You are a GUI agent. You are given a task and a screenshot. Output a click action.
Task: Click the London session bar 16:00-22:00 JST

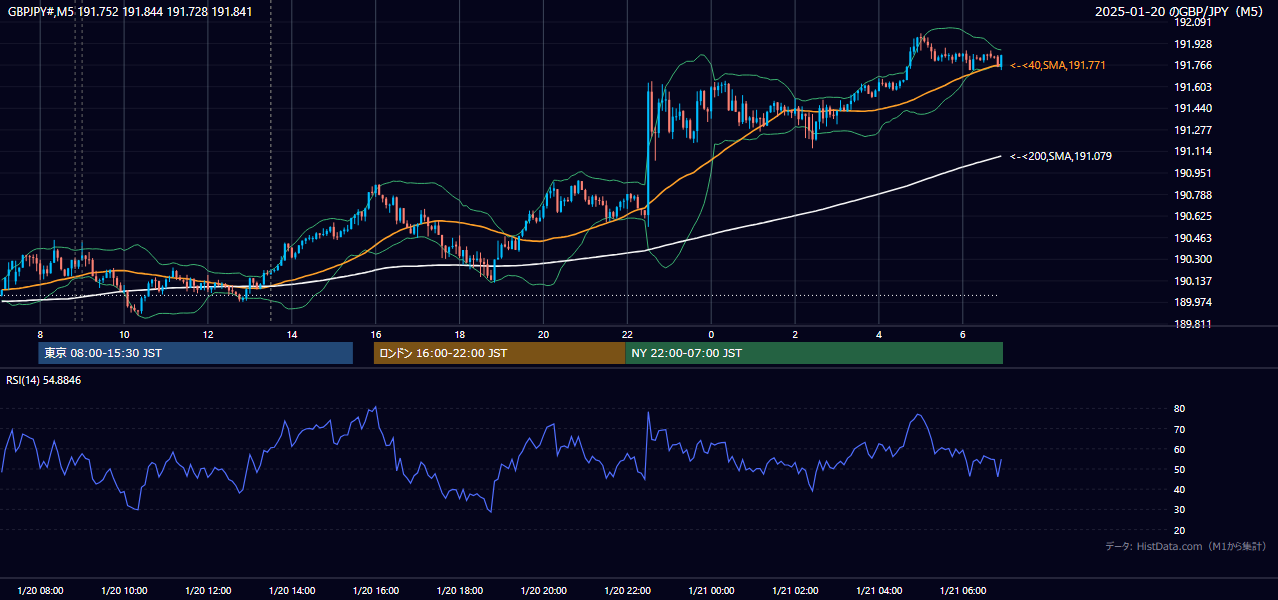pyautogui.click(x=500, y=353)
